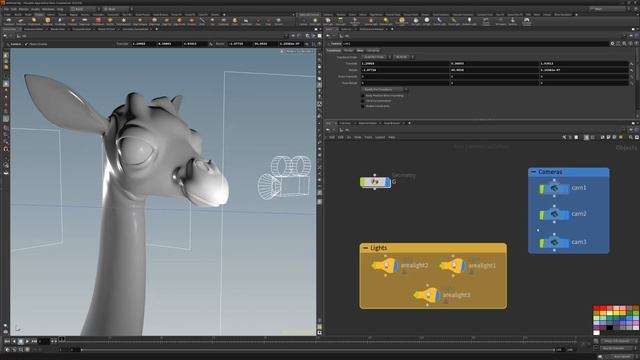Open the parameter pane gear menu

pos(612,44)
